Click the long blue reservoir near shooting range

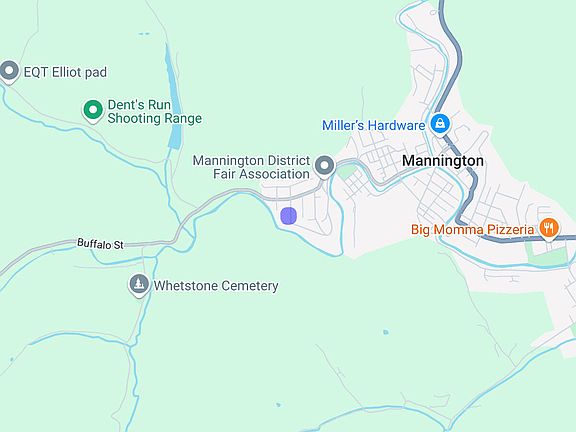pyautogui.click(x=174, y=98)
